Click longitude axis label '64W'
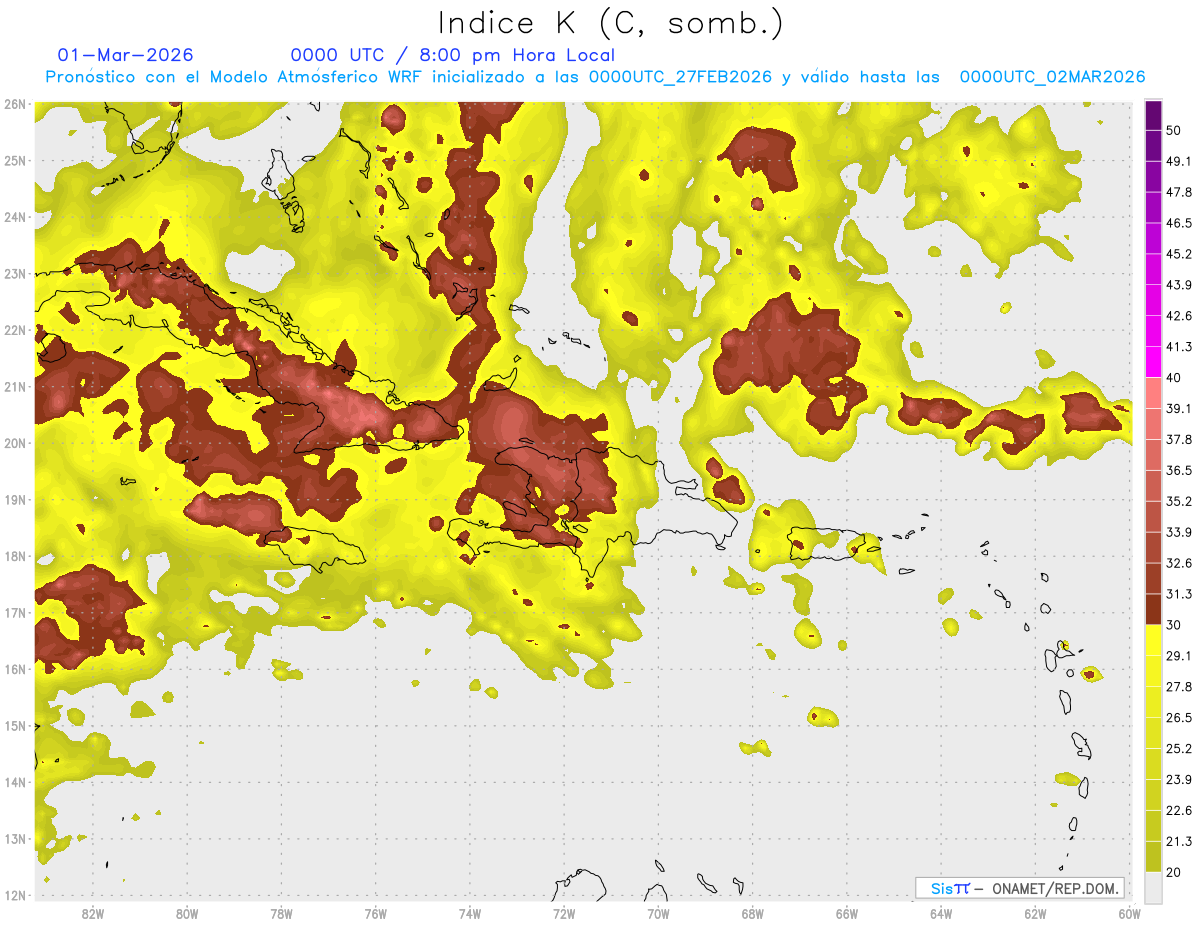The image size is (1200, 927). click(x=941, y=913)
